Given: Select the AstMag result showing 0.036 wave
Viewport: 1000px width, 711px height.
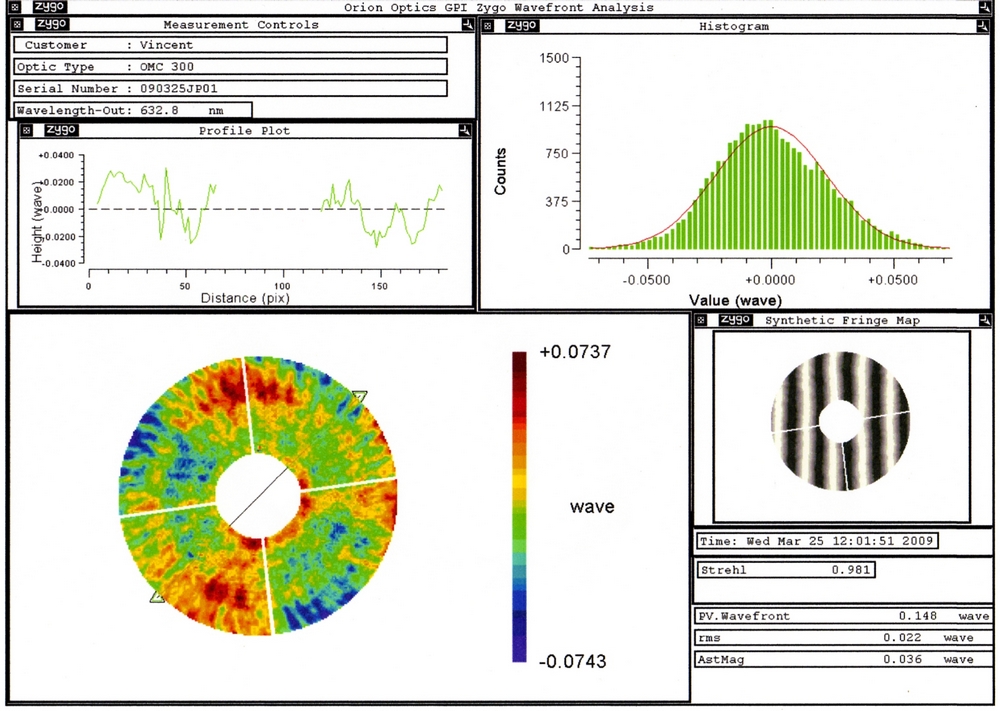Looking at the screenshot, I should tap(842, 659).
